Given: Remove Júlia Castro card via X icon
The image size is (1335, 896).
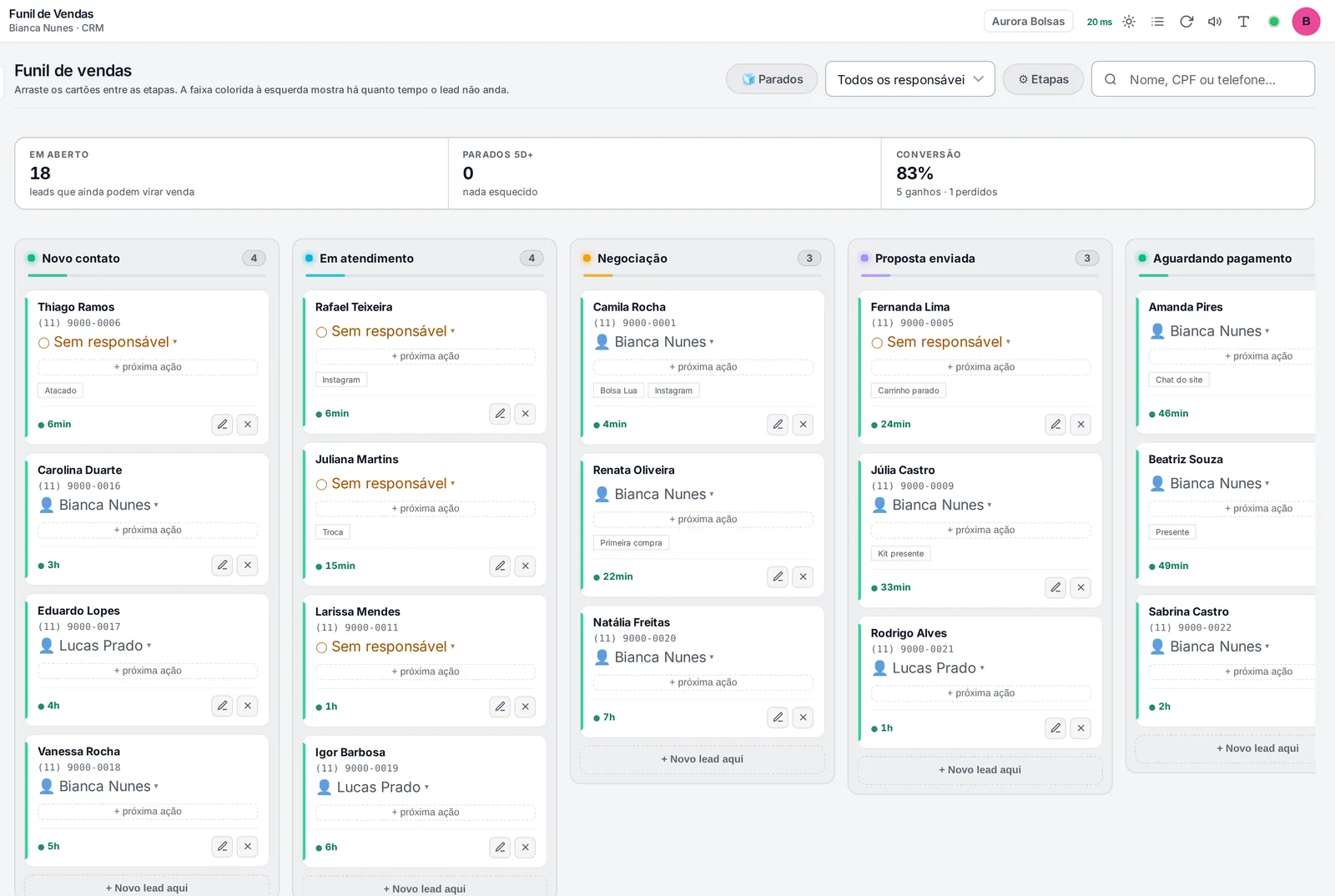Looking at the screenshot, I should pos(1081,587).
